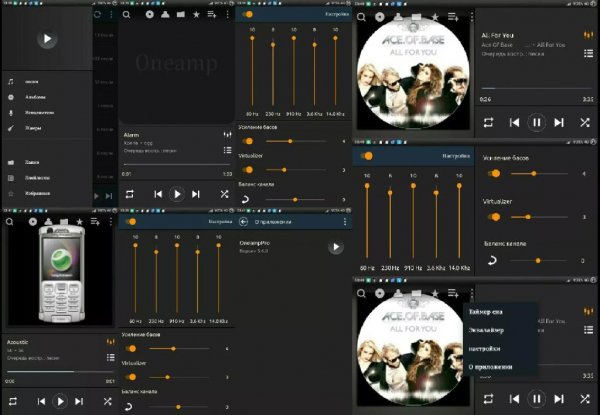600x415 pixels.
Task: Tap Настройки in equalizer beside Acoustic player
Action: pyautogui.click(x=220, y=222)
